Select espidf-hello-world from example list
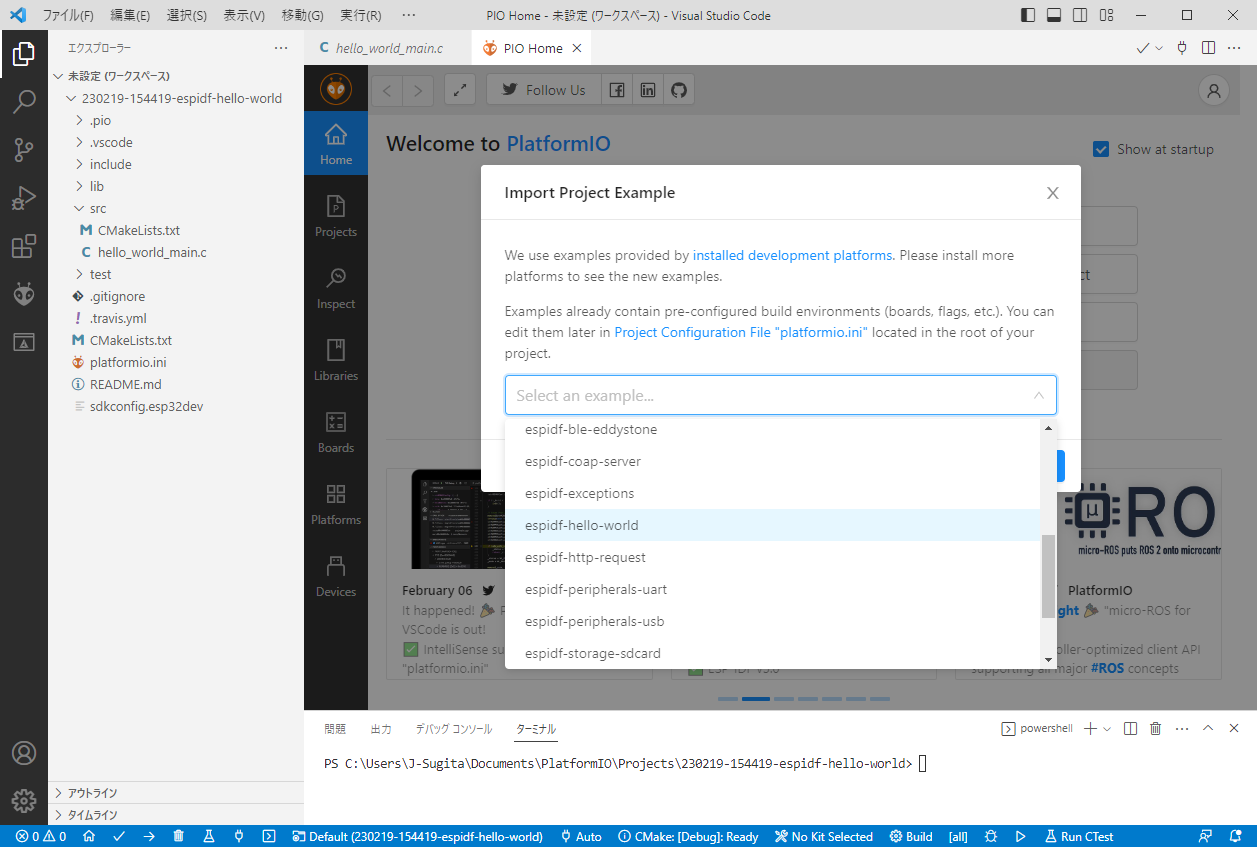 pyautogui.click(x=773, y=525)
